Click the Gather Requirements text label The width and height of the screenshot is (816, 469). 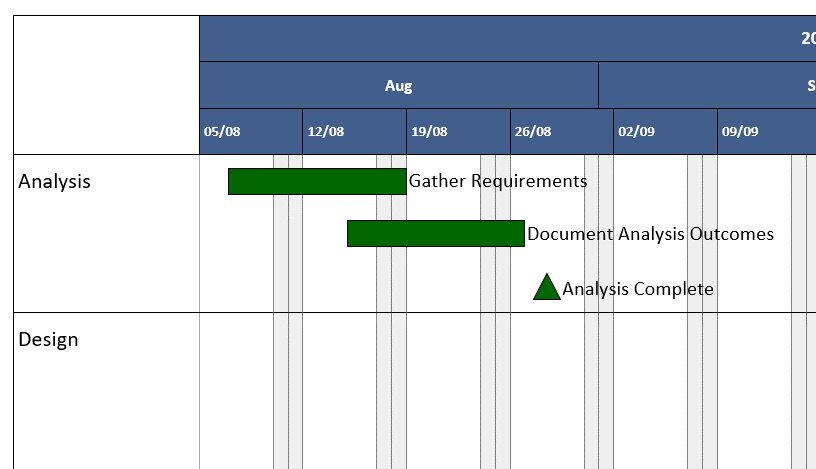[497, 181]
